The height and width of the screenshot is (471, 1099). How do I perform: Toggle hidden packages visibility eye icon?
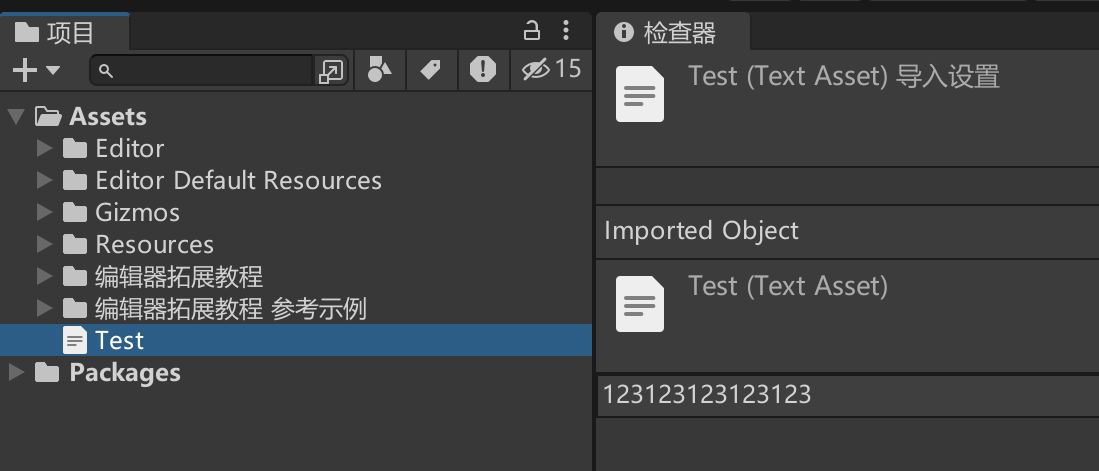[538, 69]
